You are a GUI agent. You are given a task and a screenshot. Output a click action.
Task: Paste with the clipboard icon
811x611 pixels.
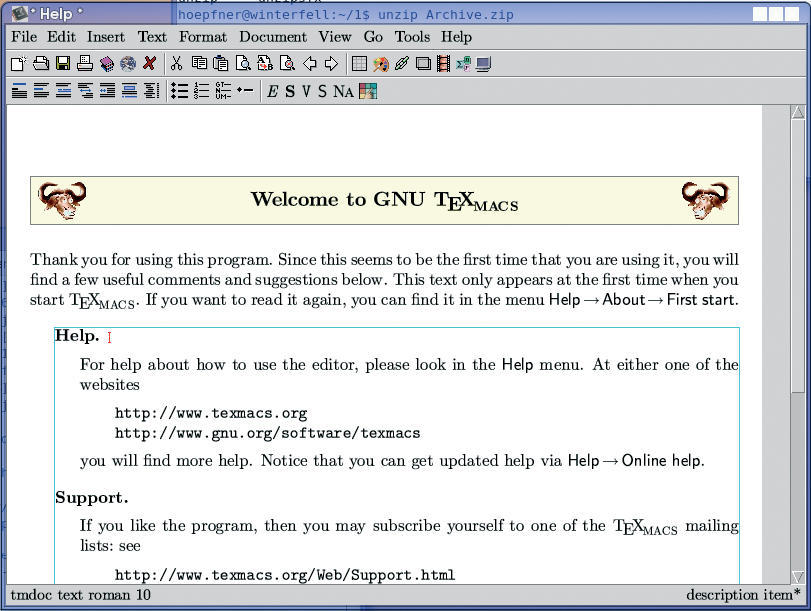click(221, 64)
